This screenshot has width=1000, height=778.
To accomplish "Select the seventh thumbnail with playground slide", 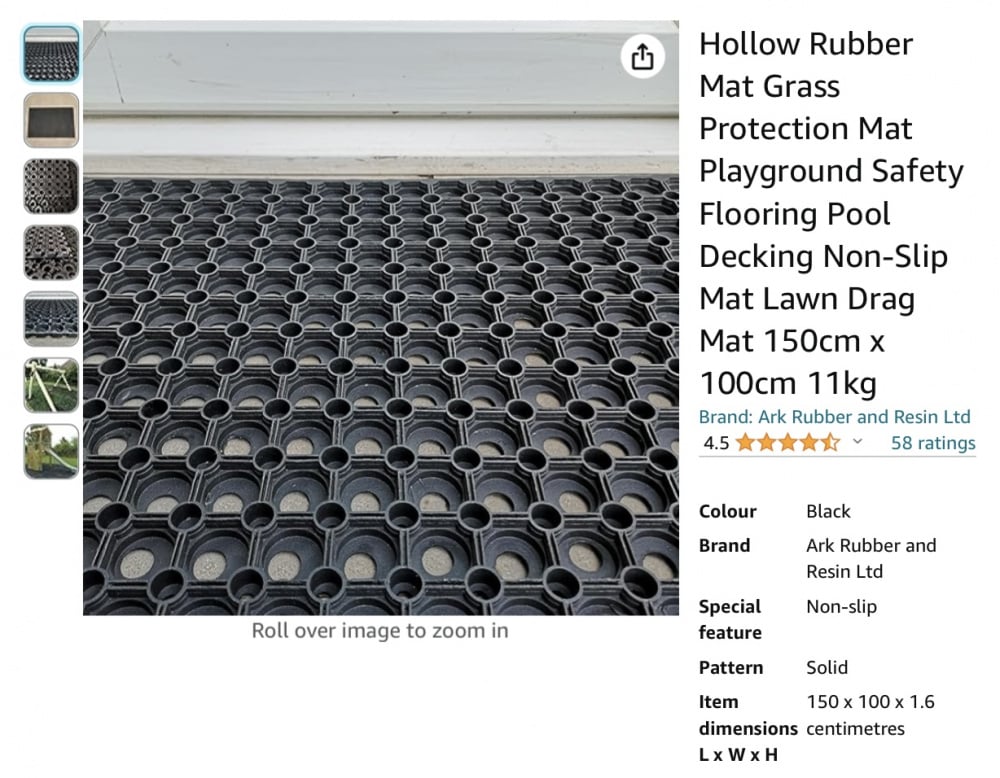I will click(51, 452).
